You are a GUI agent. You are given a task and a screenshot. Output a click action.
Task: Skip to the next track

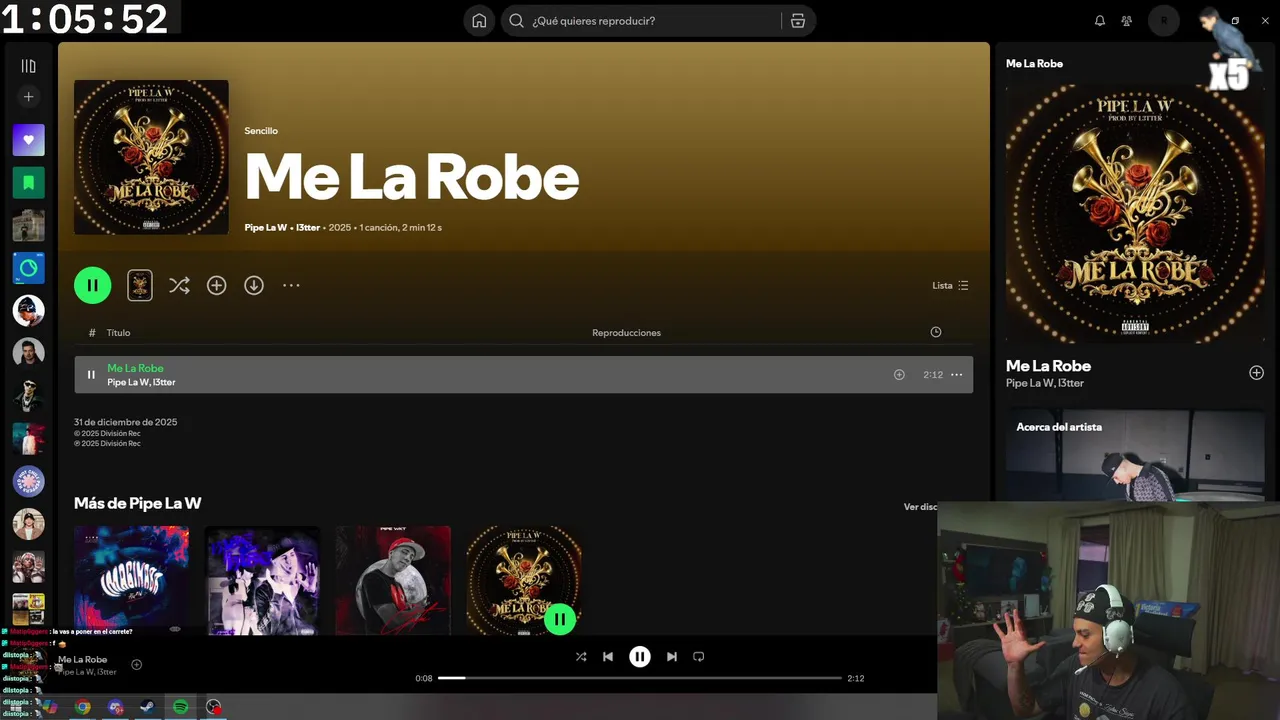[672, 657]
